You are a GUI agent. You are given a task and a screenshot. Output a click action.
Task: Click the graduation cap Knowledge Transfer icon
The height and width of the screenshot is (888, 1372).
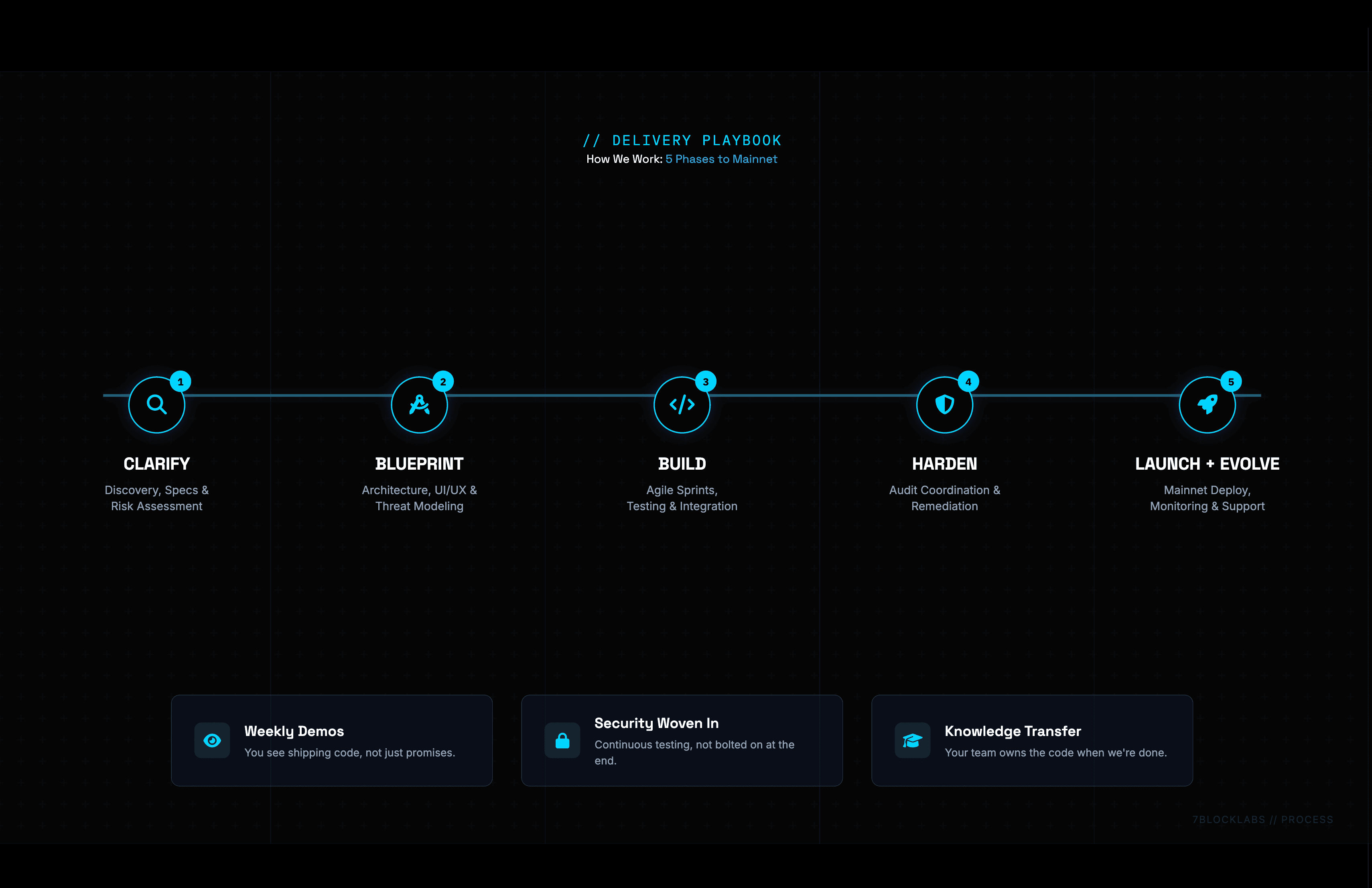coord(912,740)
